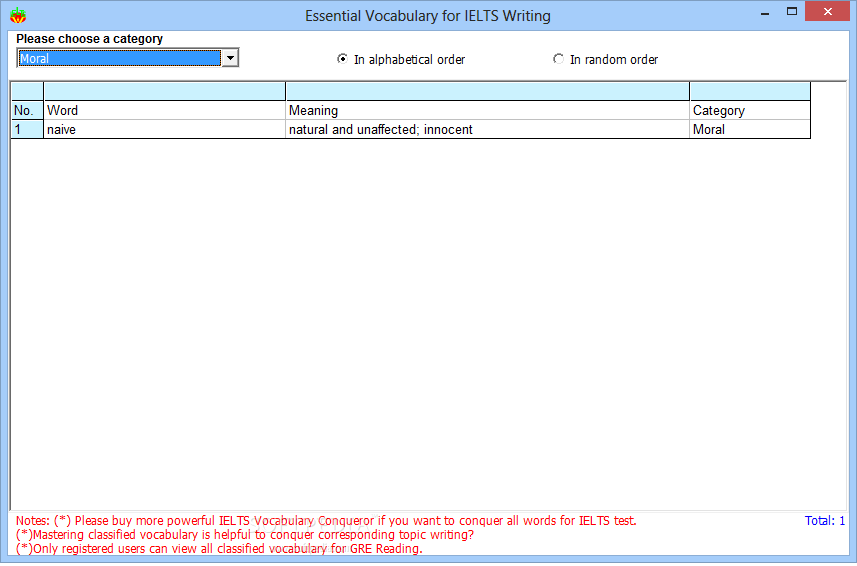Screen dimensions: 857x566
Task: Click the Total: 1 counter
Action: pos(825,521)
